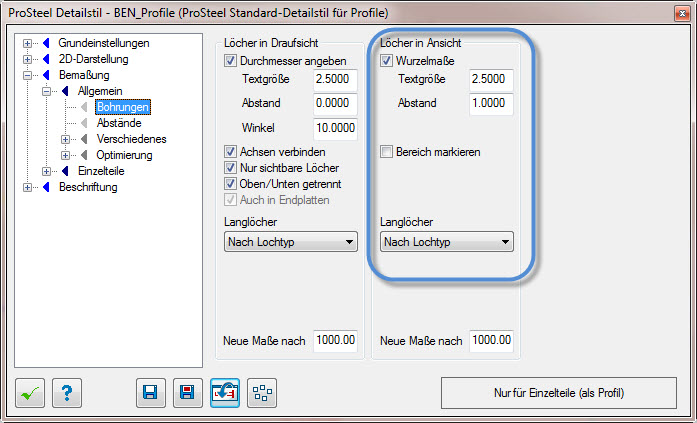Click Textgröße field in Löcher in Draufsicht
This screenshot has width=697, height=423.
[x=335, y=80]
